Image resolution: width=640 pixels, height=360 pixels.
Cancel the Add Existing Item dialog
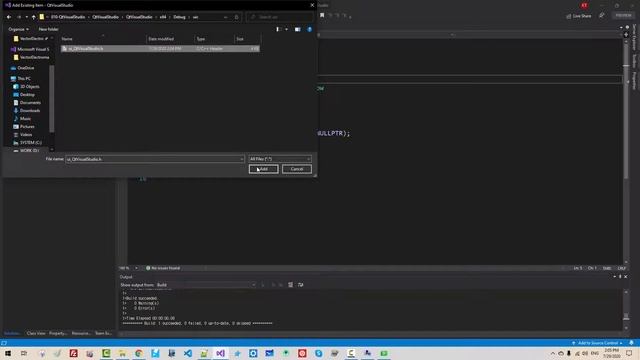tap(297, 169)
